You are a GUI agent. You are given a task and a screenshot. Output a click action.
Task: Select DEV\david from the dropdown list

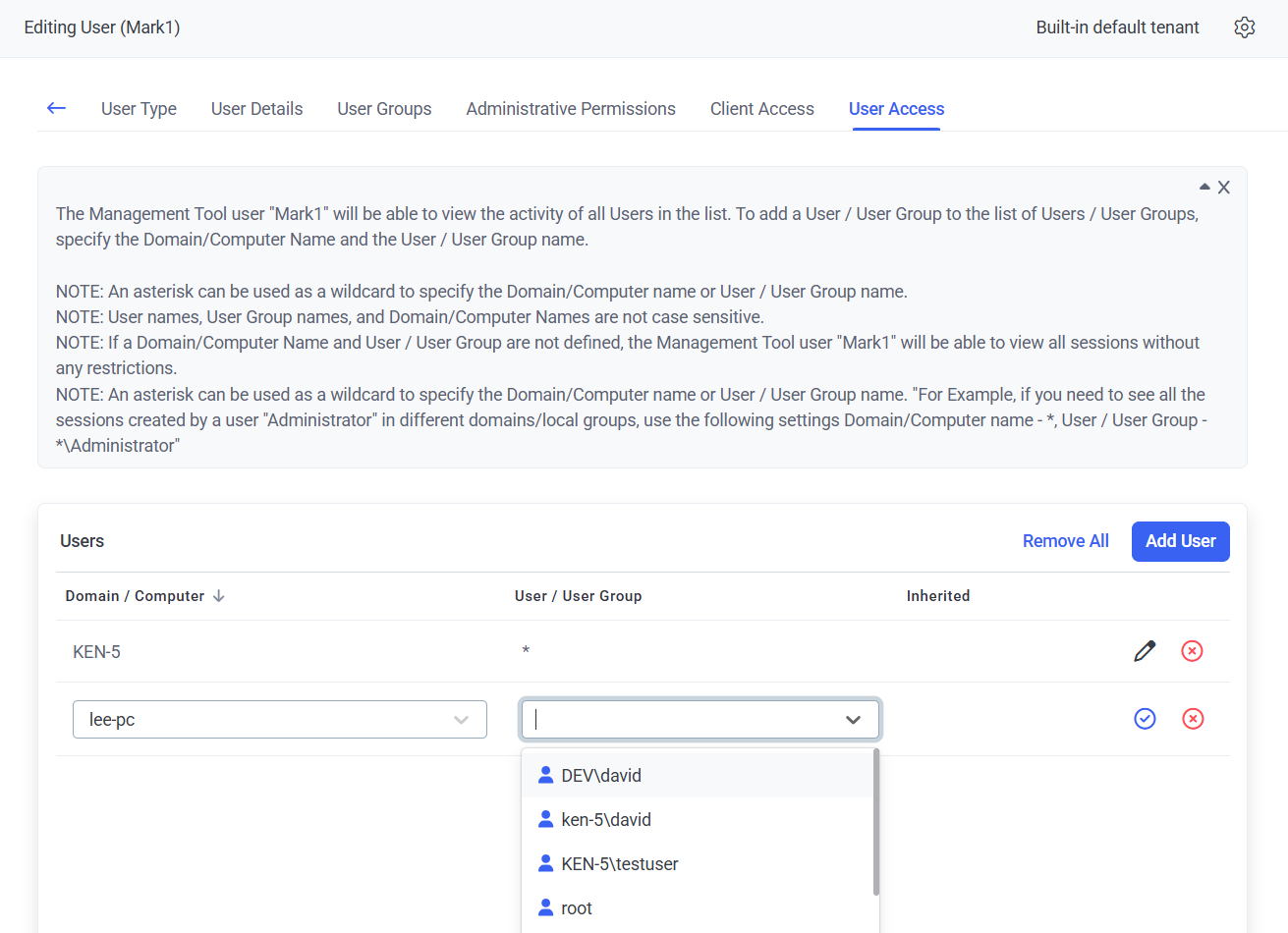click(601, 776)
